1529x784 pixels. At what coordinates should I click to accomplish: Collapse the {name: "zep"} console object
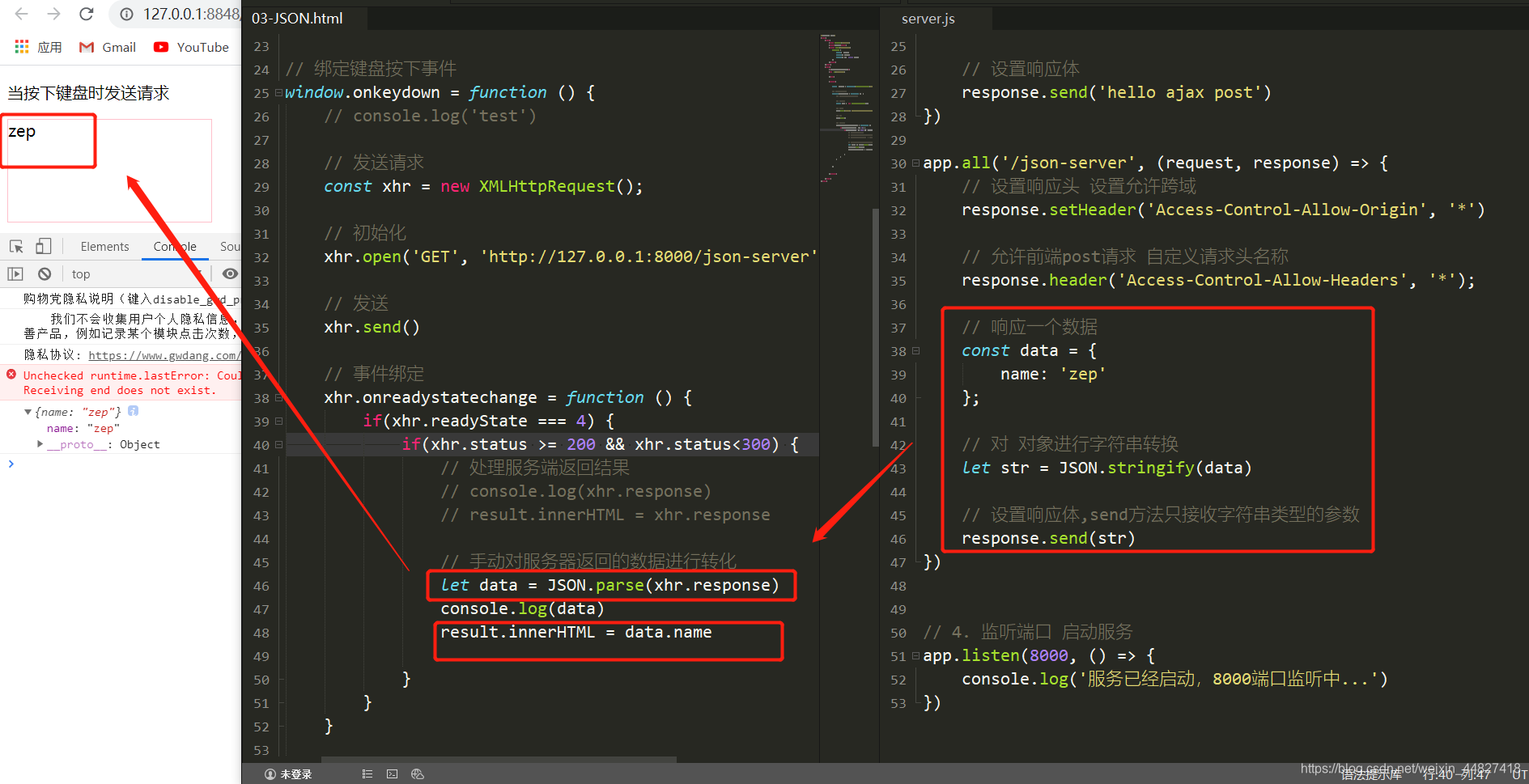(x=28, y=412)
